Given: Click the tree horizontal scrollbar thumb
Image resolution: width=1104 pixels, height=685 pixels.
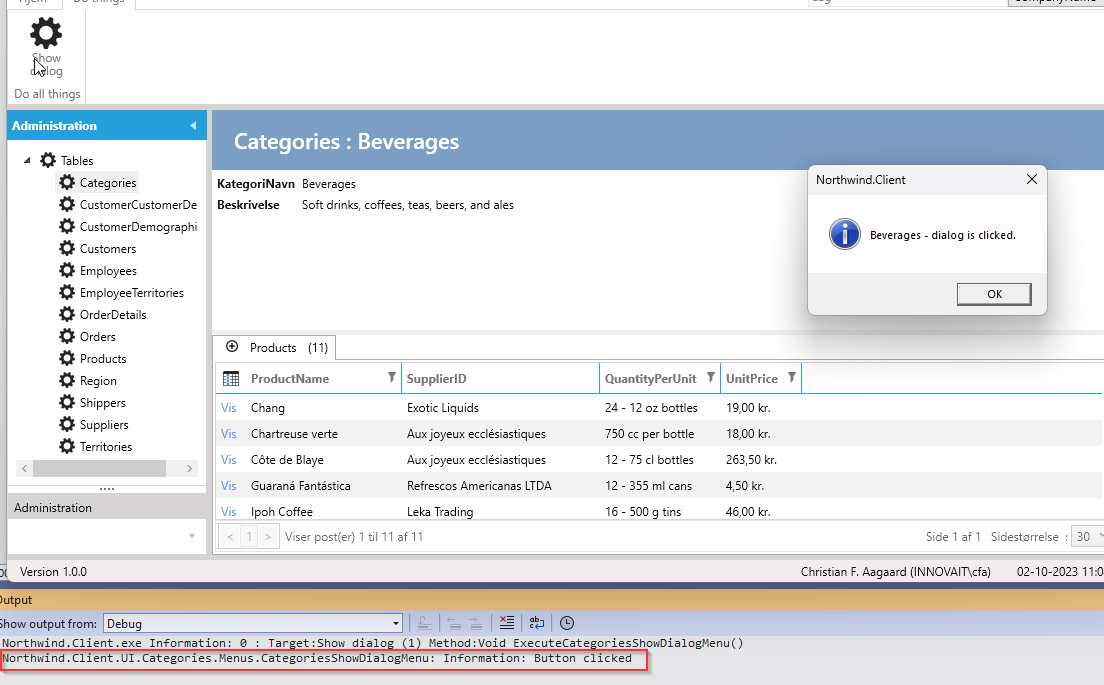Looking at the screenshot, I should point(99,468).
